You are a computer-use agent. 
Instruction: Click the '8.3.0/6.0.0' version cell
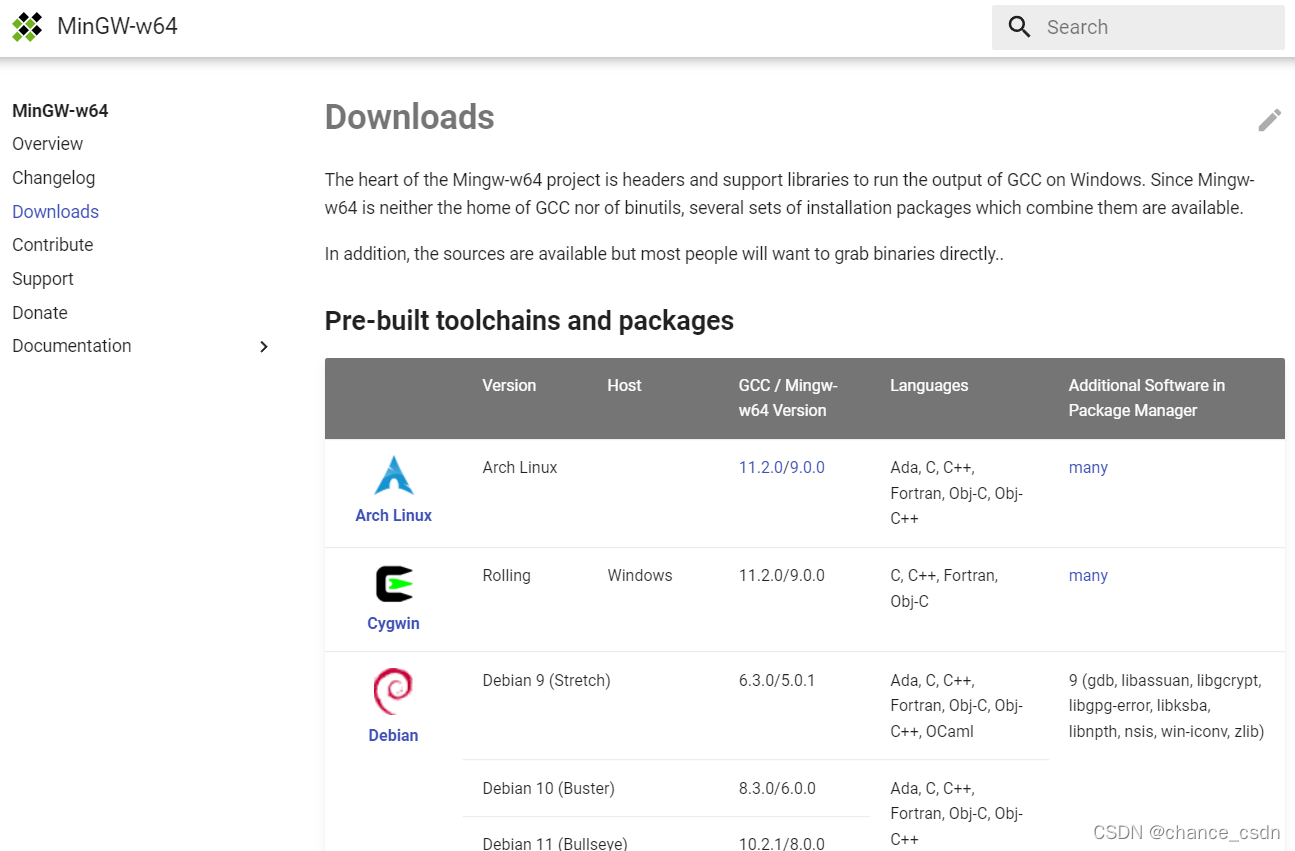[x=777, y=789]
